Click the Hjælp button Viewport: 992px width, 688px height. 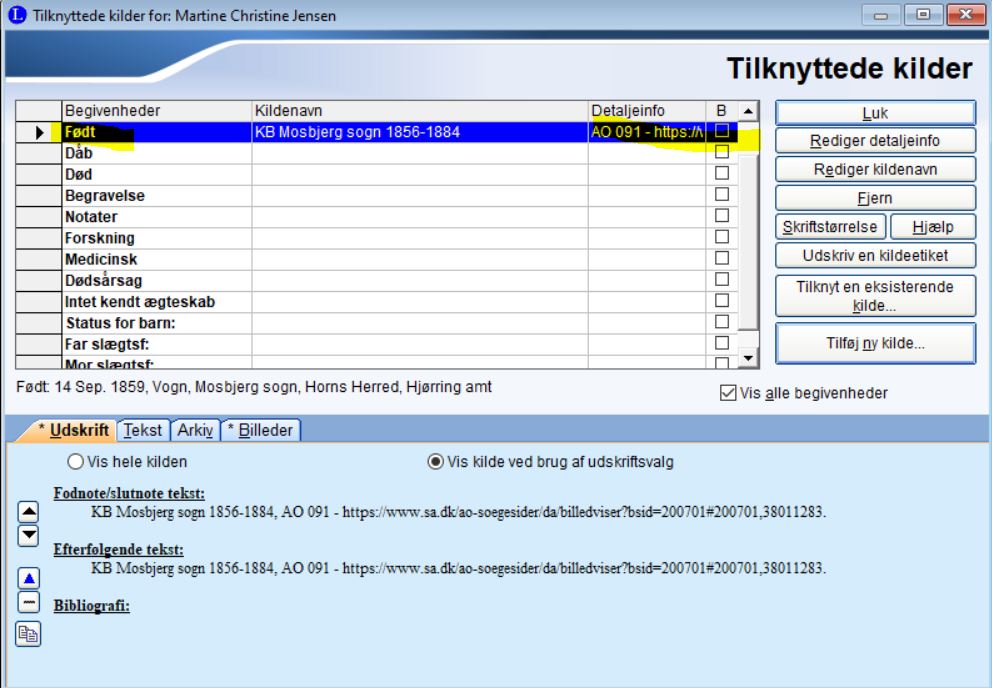(x=933, y=227)
